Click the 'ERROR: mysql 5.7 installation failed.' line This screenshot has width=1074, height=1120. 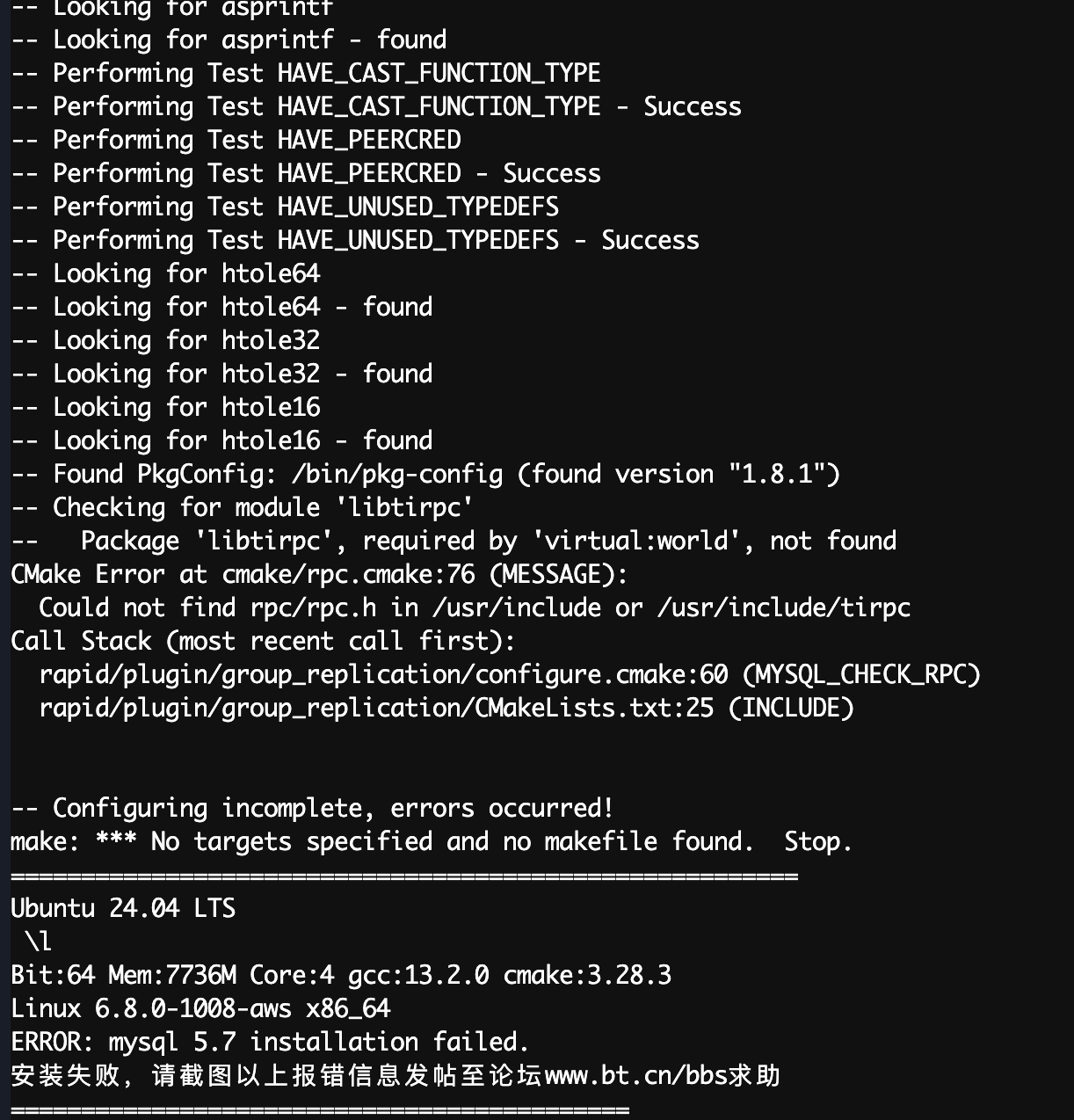(x=271, y=1042)
